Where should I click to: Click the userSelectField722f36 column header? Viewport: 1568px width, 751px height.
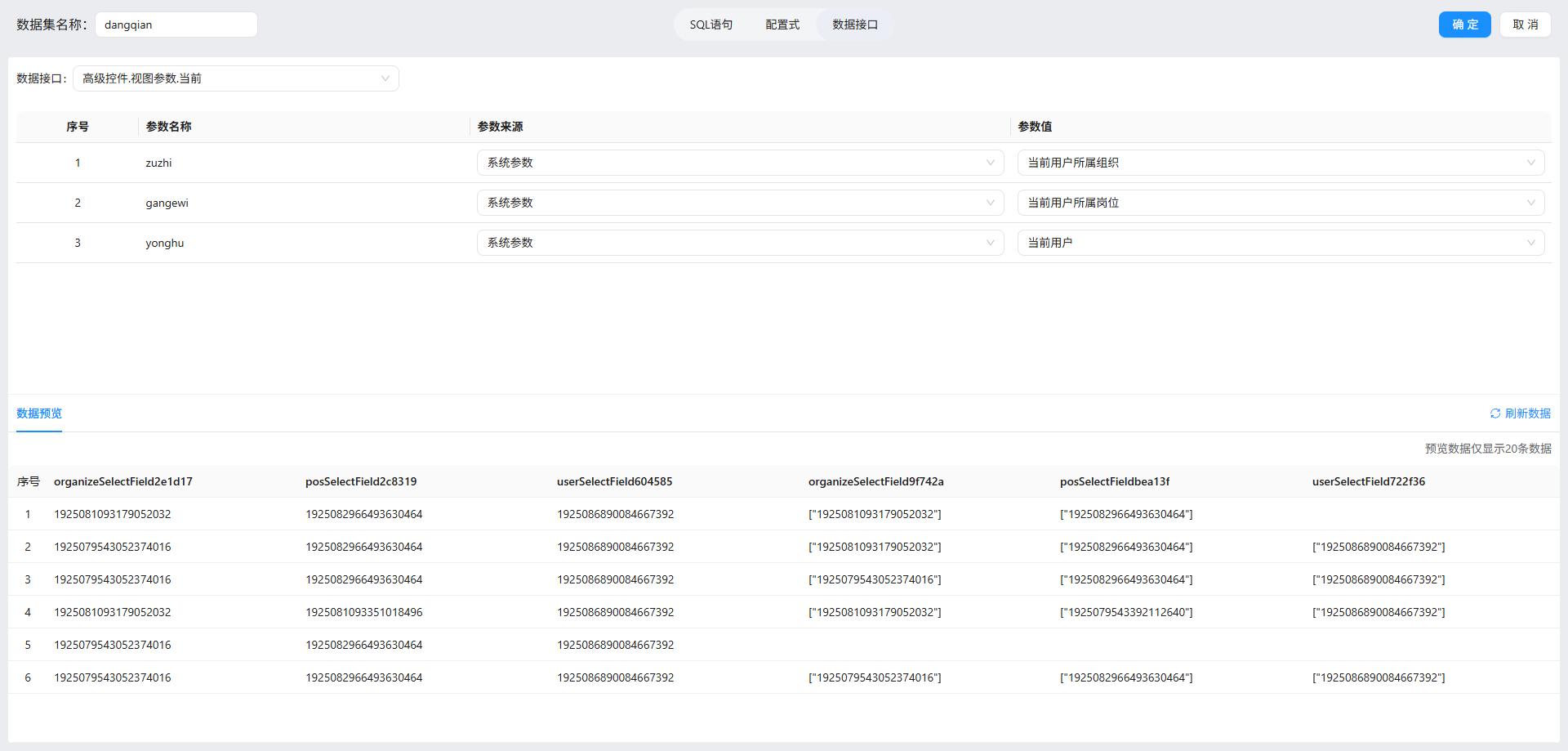(1368, 481)
